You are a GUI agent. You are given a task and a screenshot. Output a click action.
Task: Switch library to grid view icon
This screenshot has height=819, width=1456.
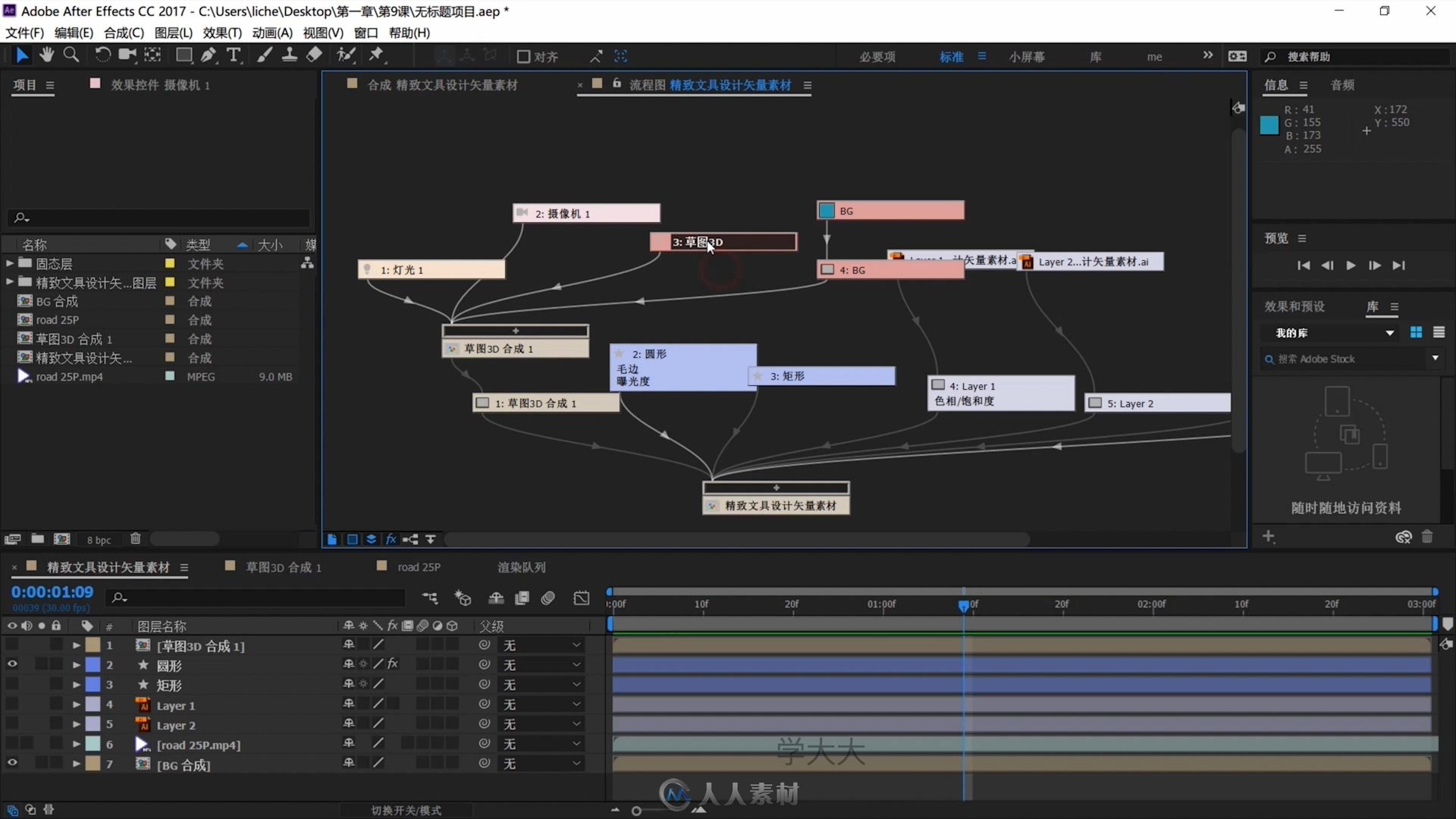[x=1416, y=332]
